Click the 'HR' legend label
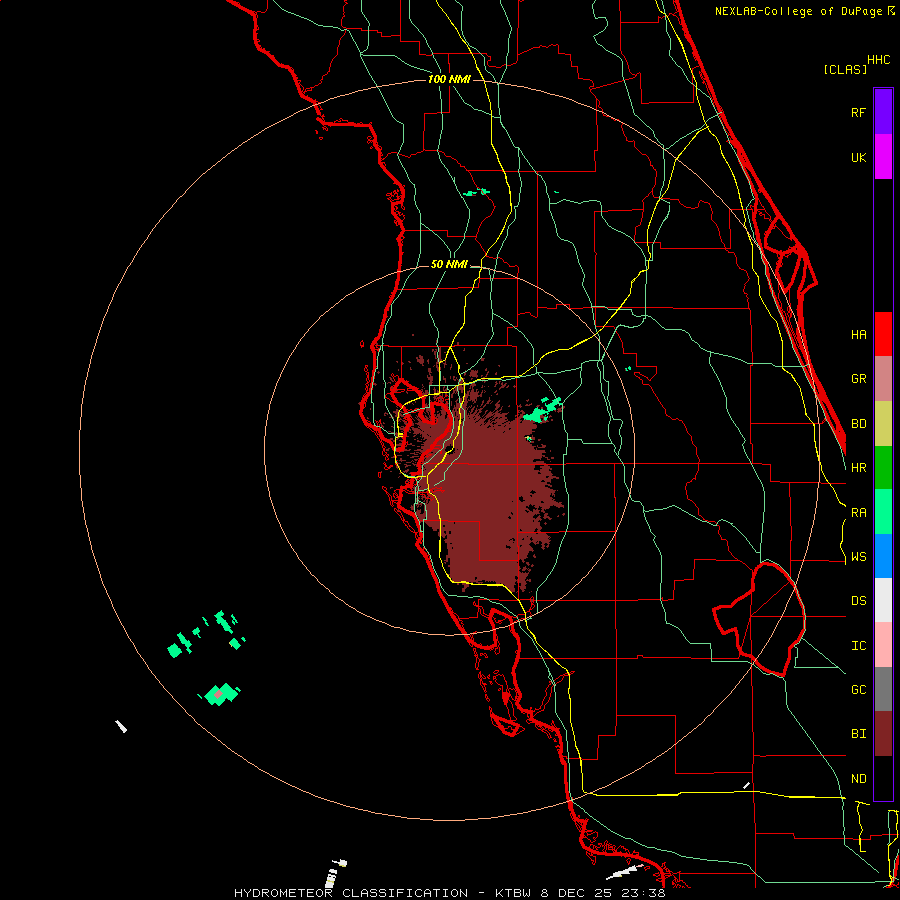The image size is (900, 900). pos(858,468)
